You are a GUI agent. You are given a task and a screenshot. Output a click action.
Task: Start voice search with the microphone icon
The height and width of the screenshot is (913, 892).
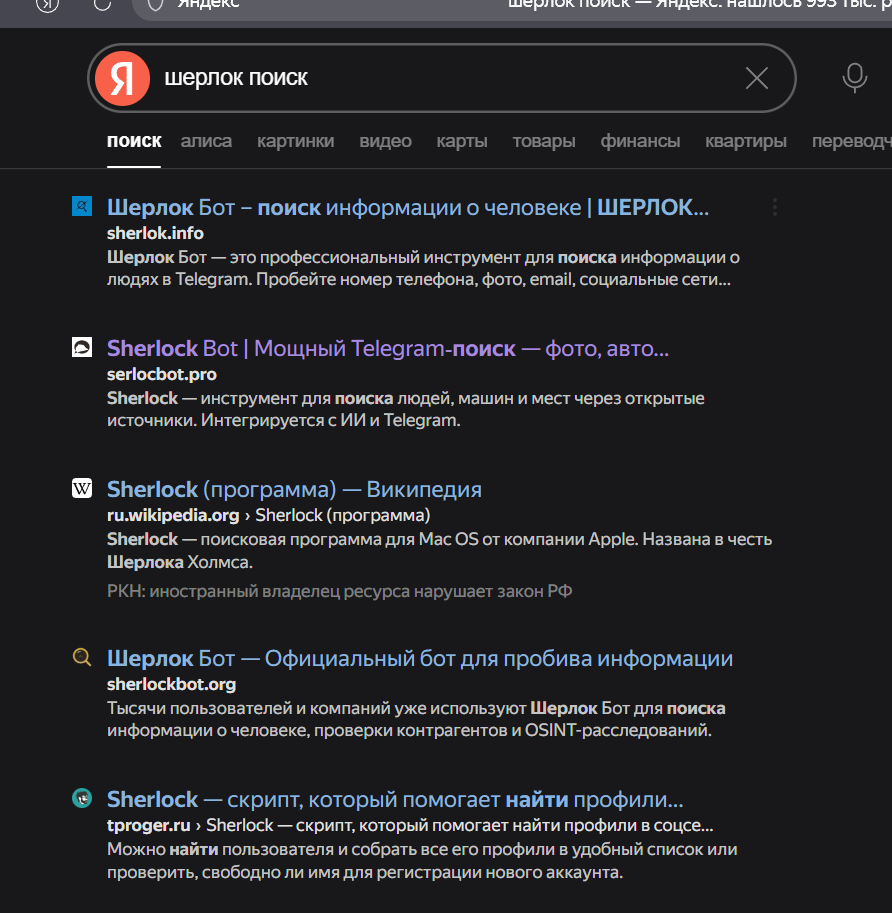(x=854, y=78)
